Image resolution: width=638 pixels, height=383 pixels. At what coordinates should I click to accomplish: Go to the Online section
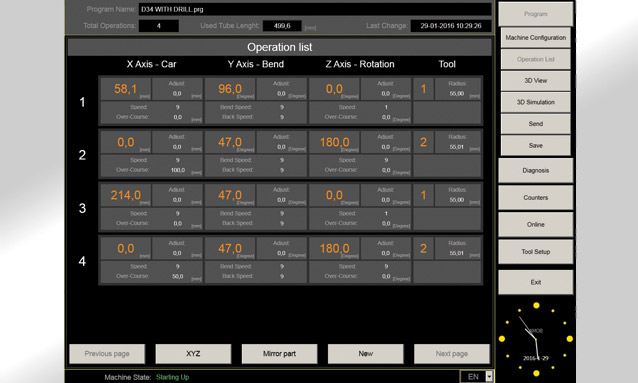535,224
